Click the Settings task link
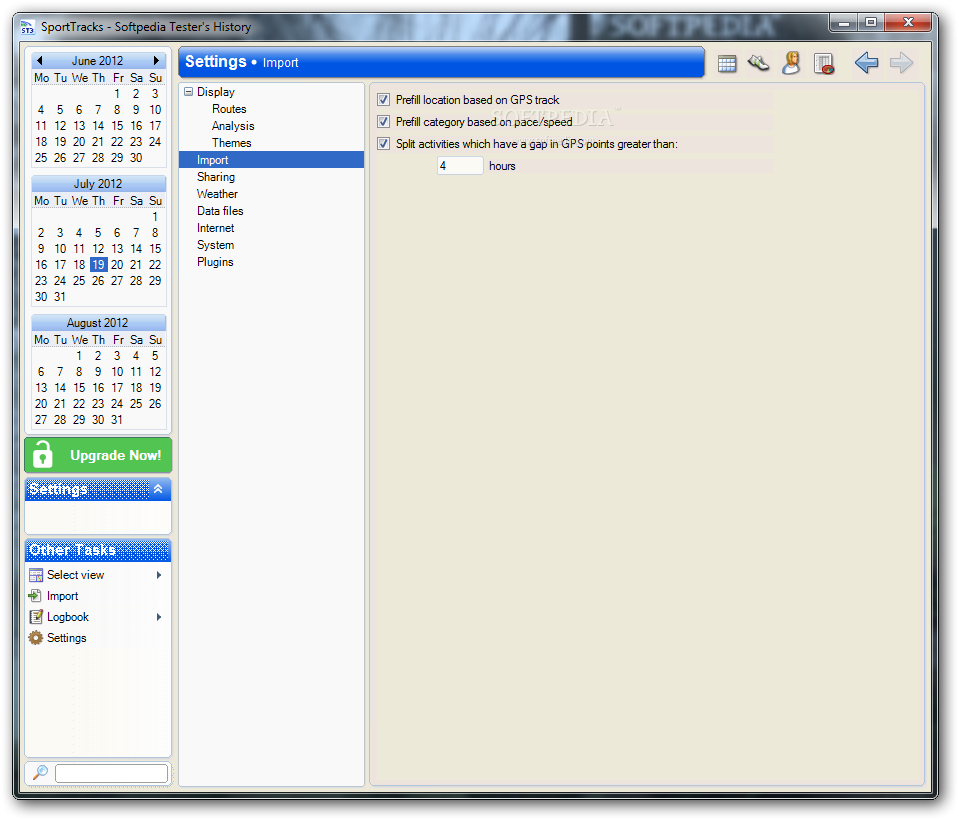 (67, 638)
